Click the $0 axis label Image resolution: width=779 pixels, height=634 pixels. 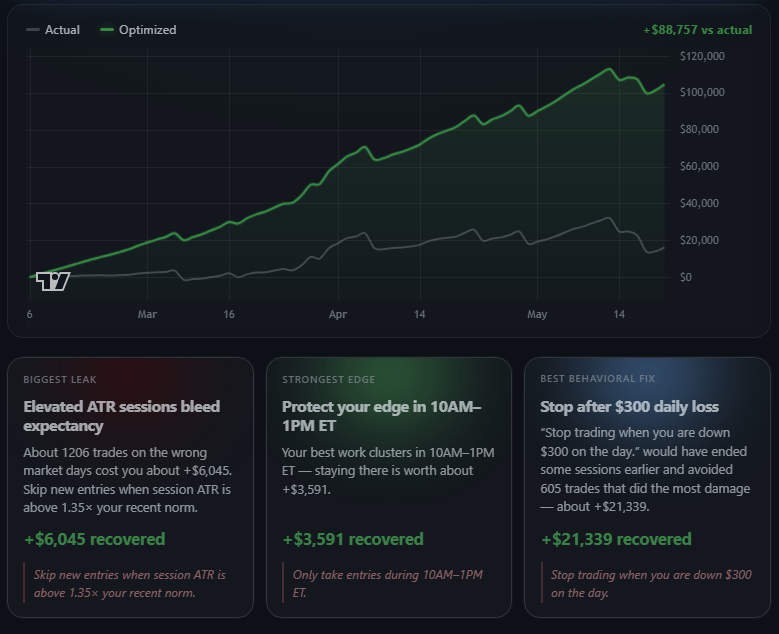point(686,277)
